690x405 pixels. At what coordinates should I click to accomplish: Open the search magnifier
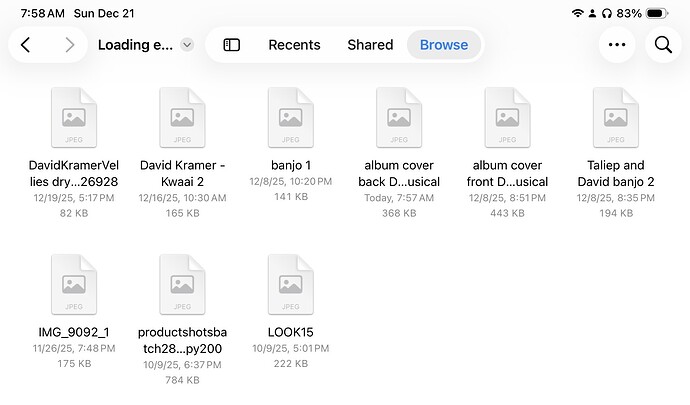[x=663, y=45]
